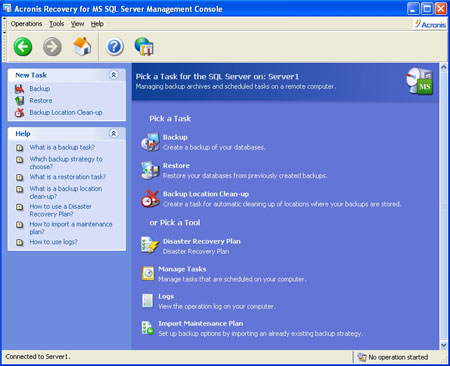Click help icon beside 'What is a backup task?'

pos(20,148)
